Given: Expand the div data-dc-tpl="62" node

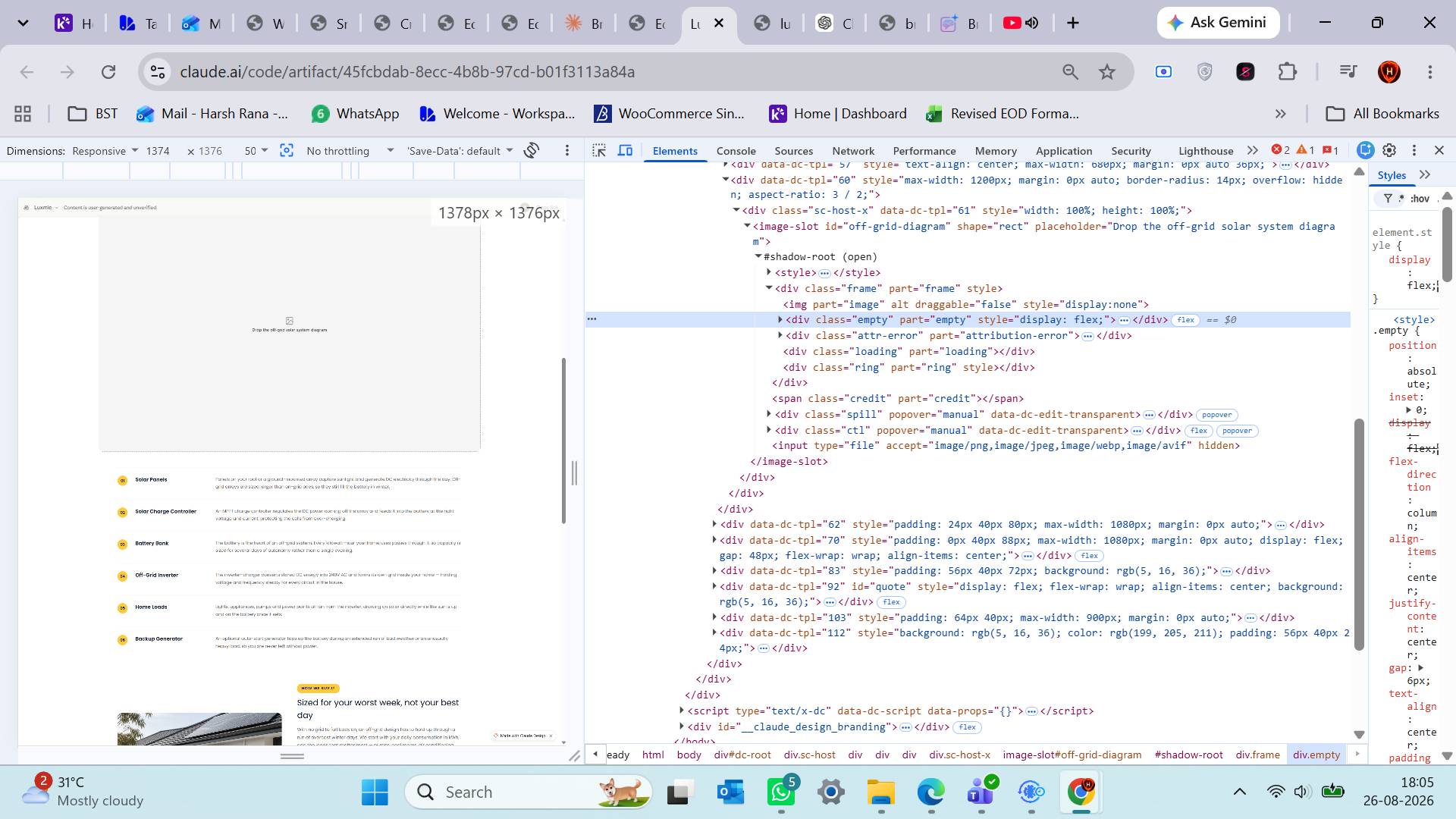Looking at the screenshot, I should (x=714, y=524).
